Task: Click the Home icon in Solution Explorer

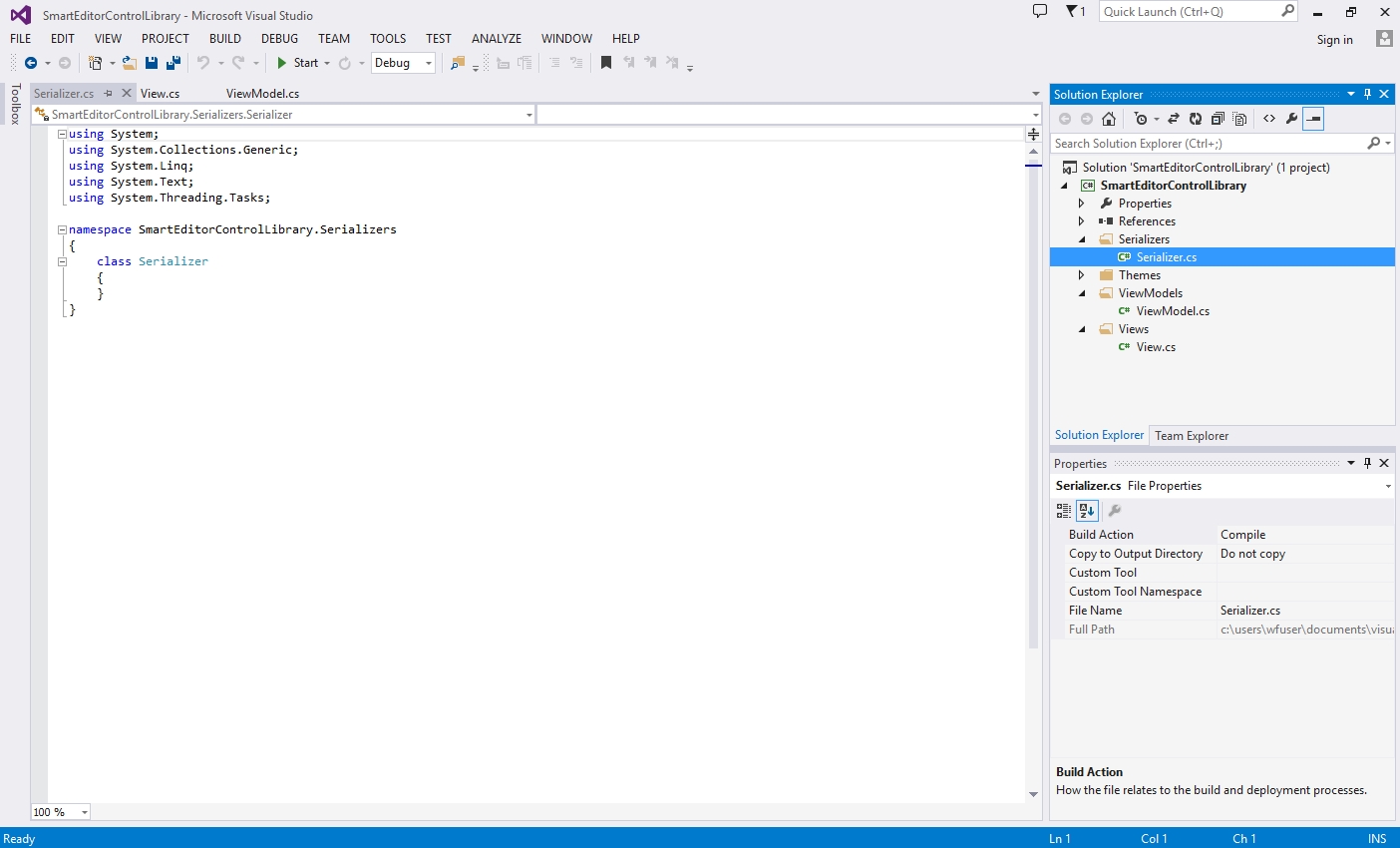Action: pos(1109,119)
